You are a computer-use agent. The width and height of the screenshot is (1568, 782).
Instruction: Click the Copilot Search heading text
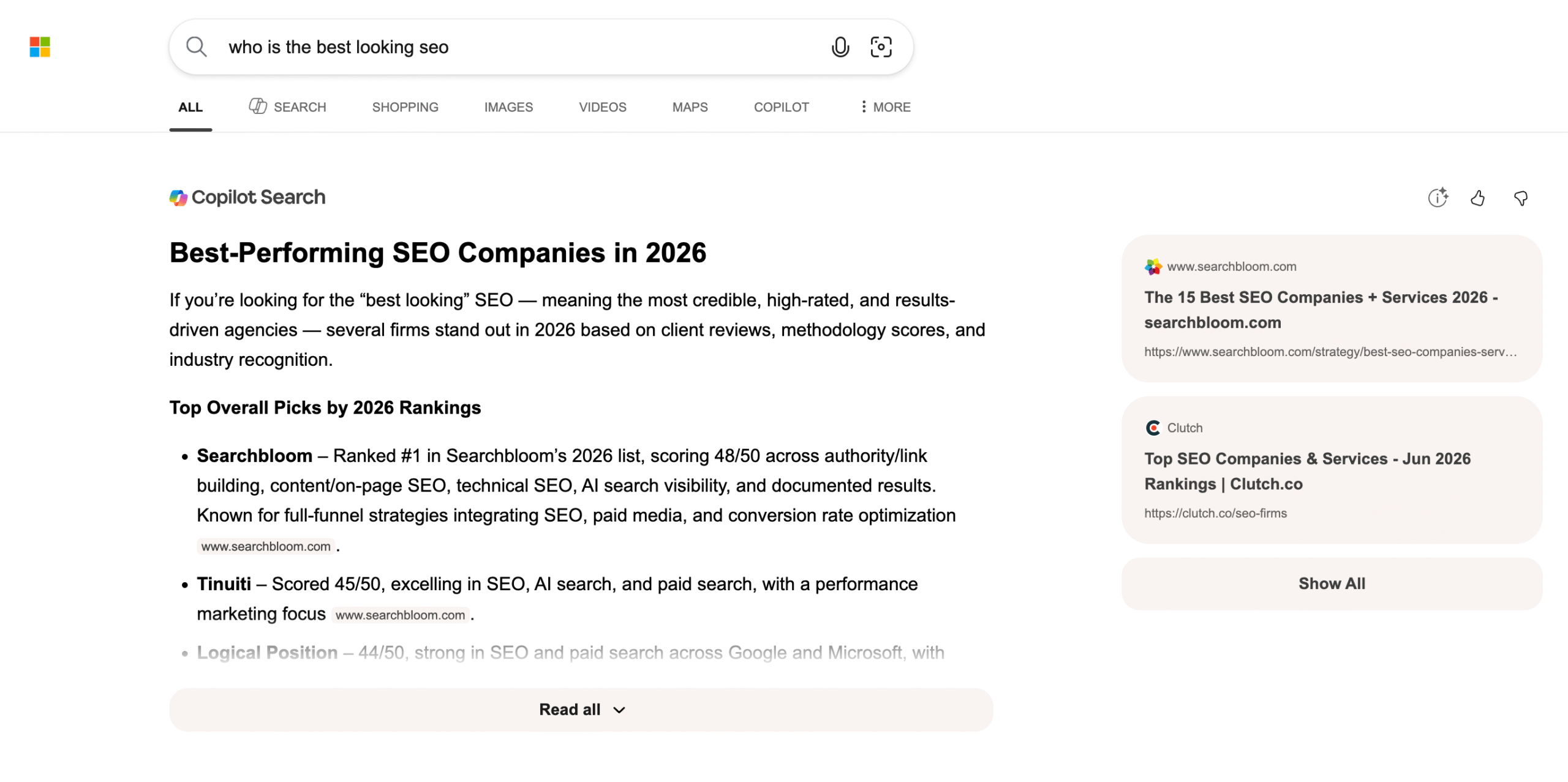tap(258, 197)
